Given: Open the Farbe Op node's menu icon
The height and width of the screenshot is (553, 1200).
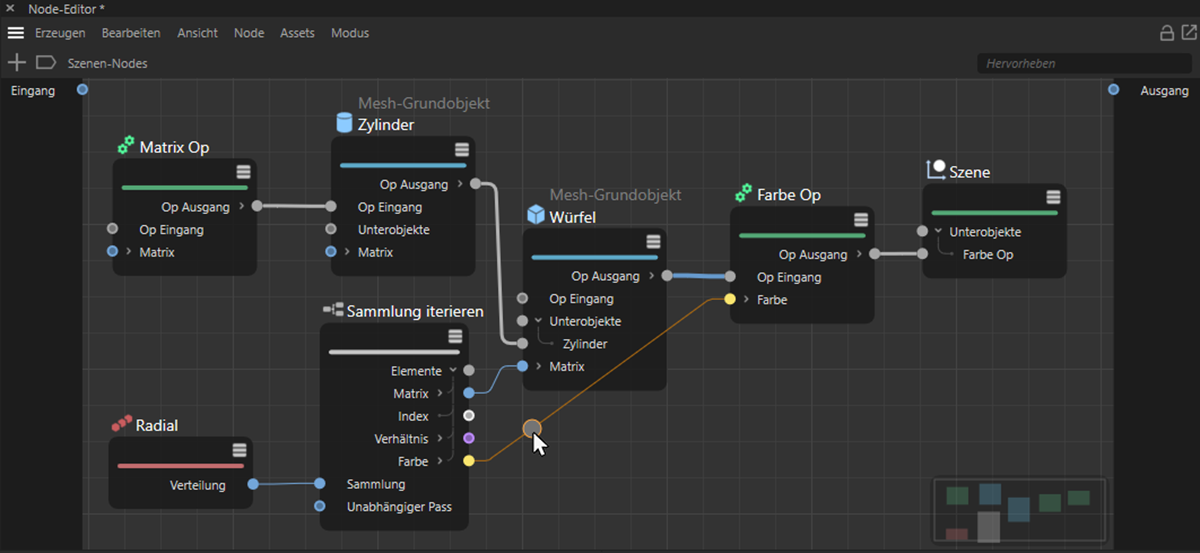Looking at the screenshot, I should coord(861,220).
